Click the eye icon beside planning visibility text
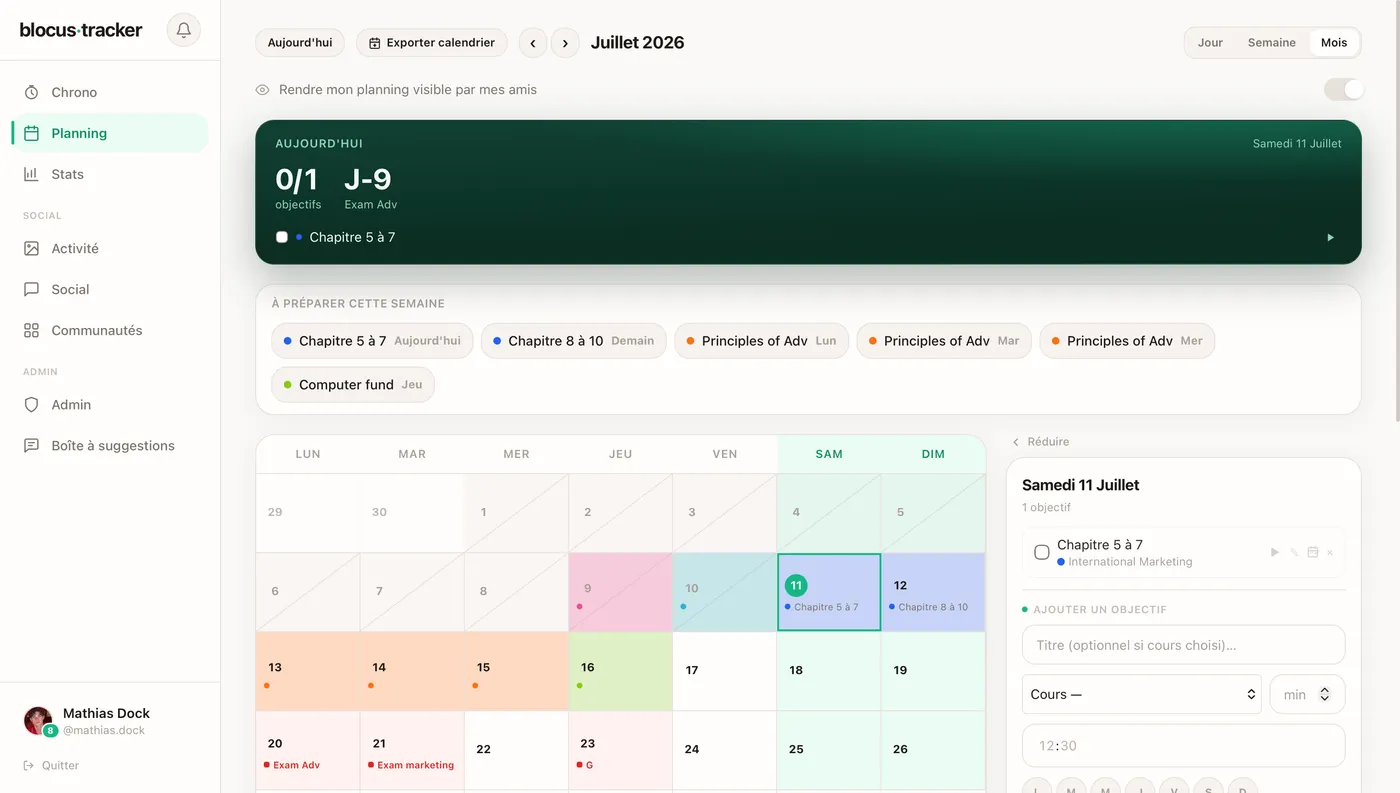This screenshot has width=1400, height=793. tap(263, 90)
